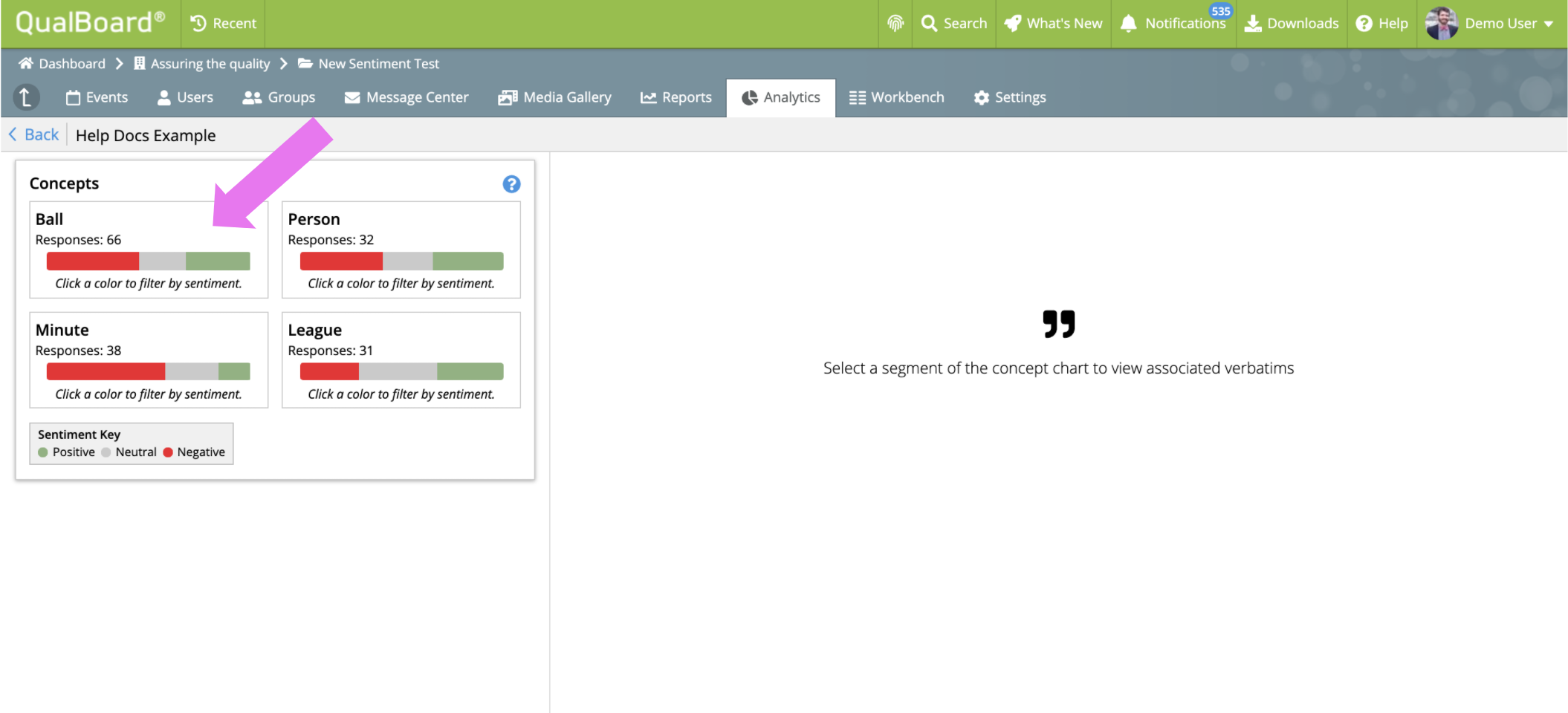Open the Reports tab
Viewport: 1568px width, 713px height.
click(676, 97)
